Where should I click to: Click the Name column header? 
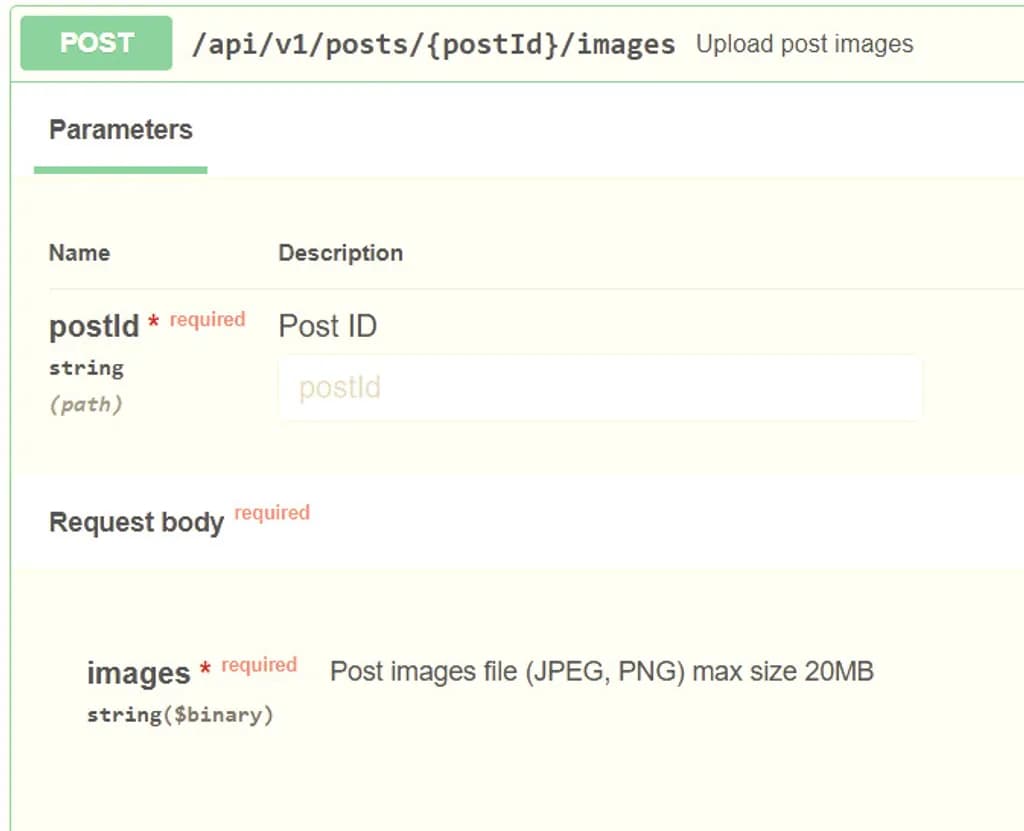[79, 253]
